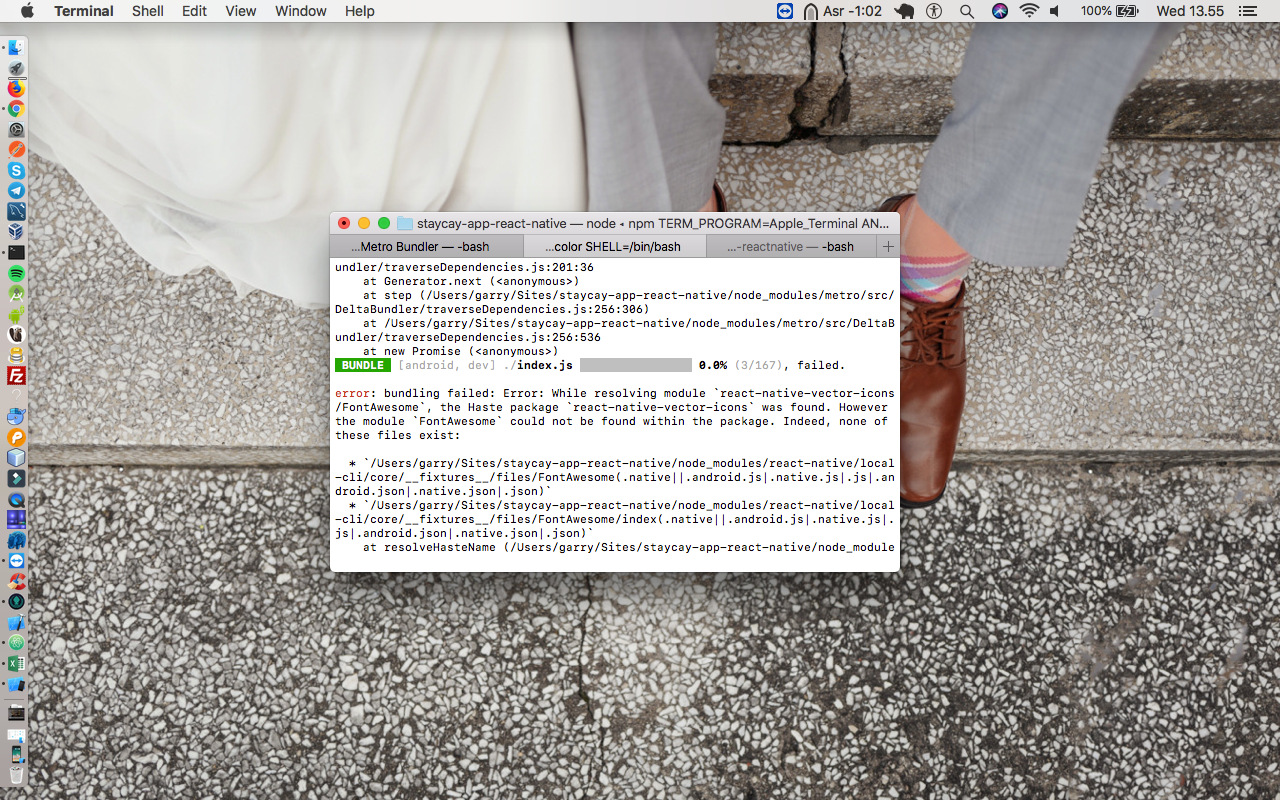This screenshot has width=1280, height=800.
Task: Open FileZilla from the Dock
Action: (x=16, y=376)
